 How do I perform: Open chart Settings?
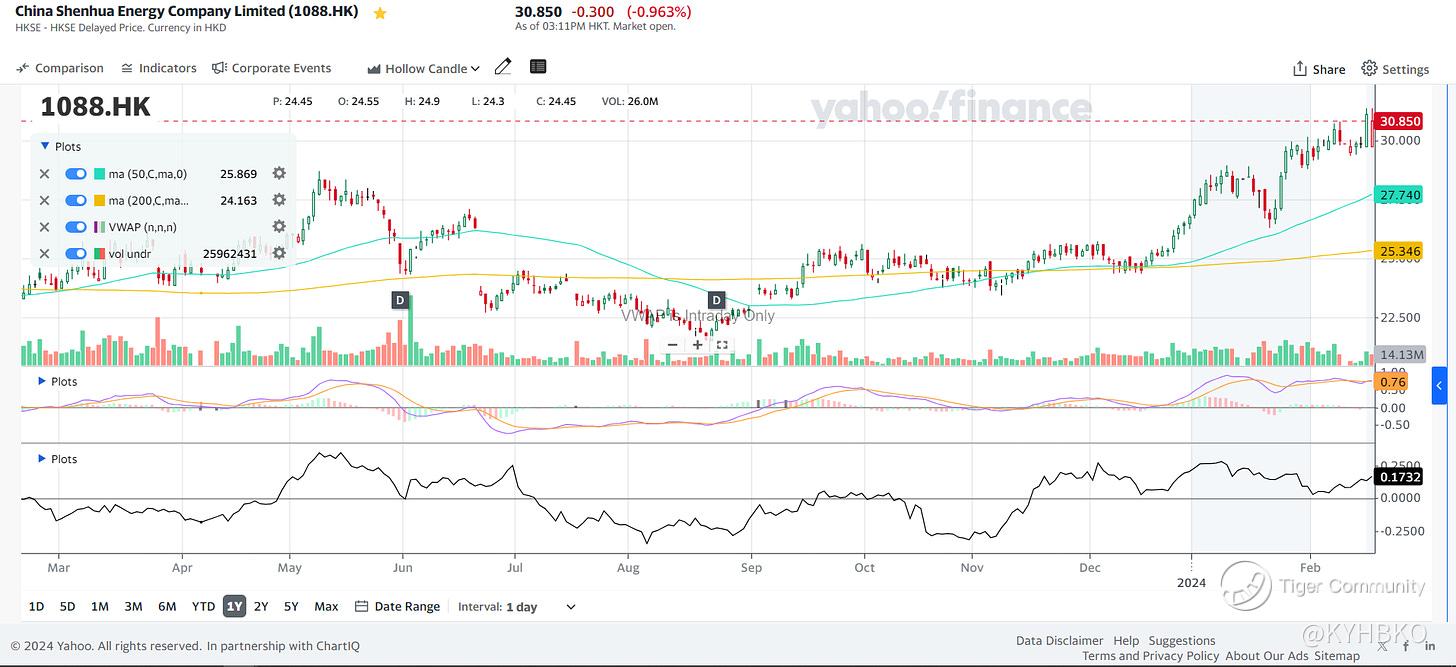pyautogui.click(x=1395, y=69)
